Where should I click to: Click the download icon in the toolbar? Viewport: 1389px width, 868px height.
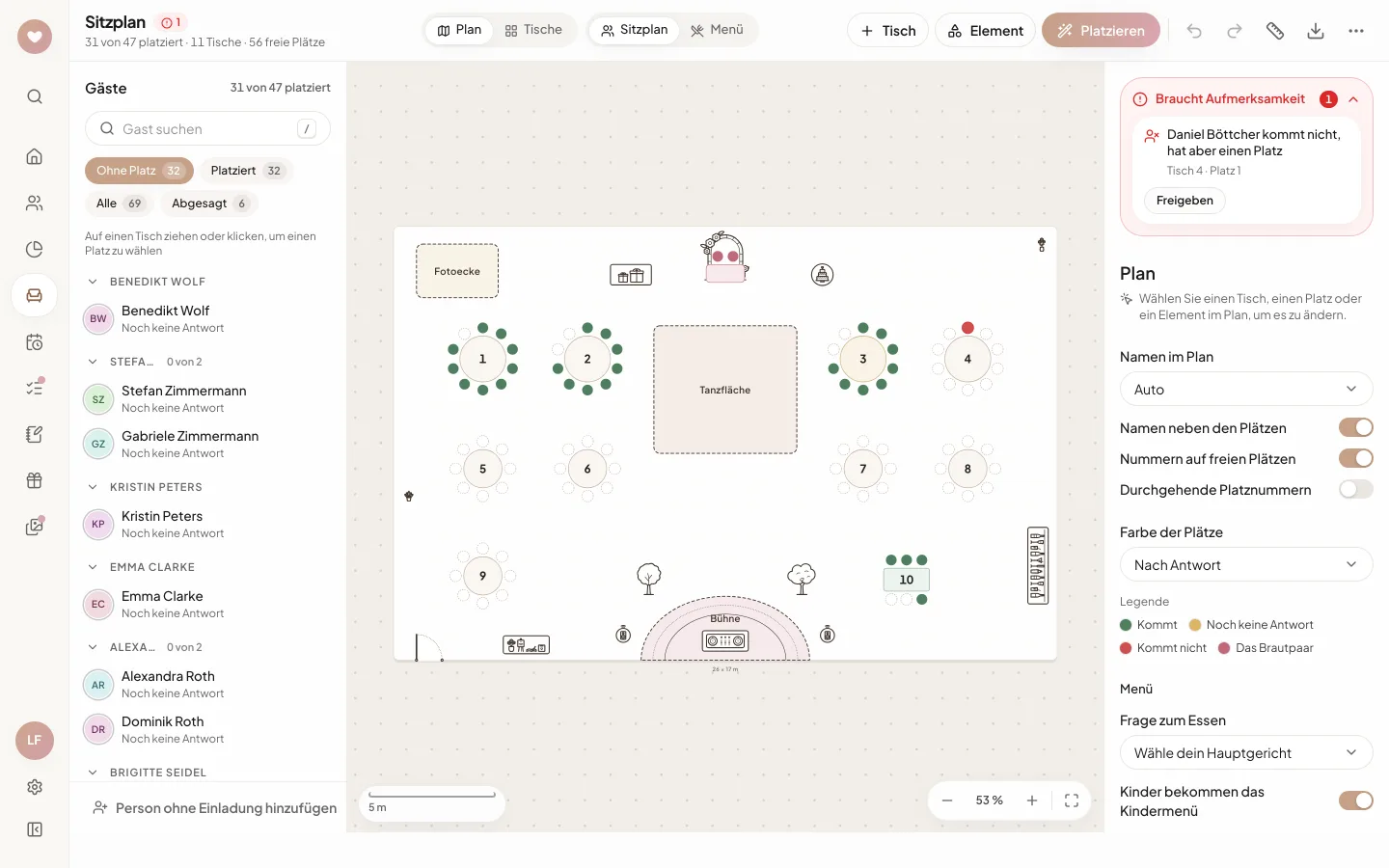pyautogui.click(x=1316, y=31)
